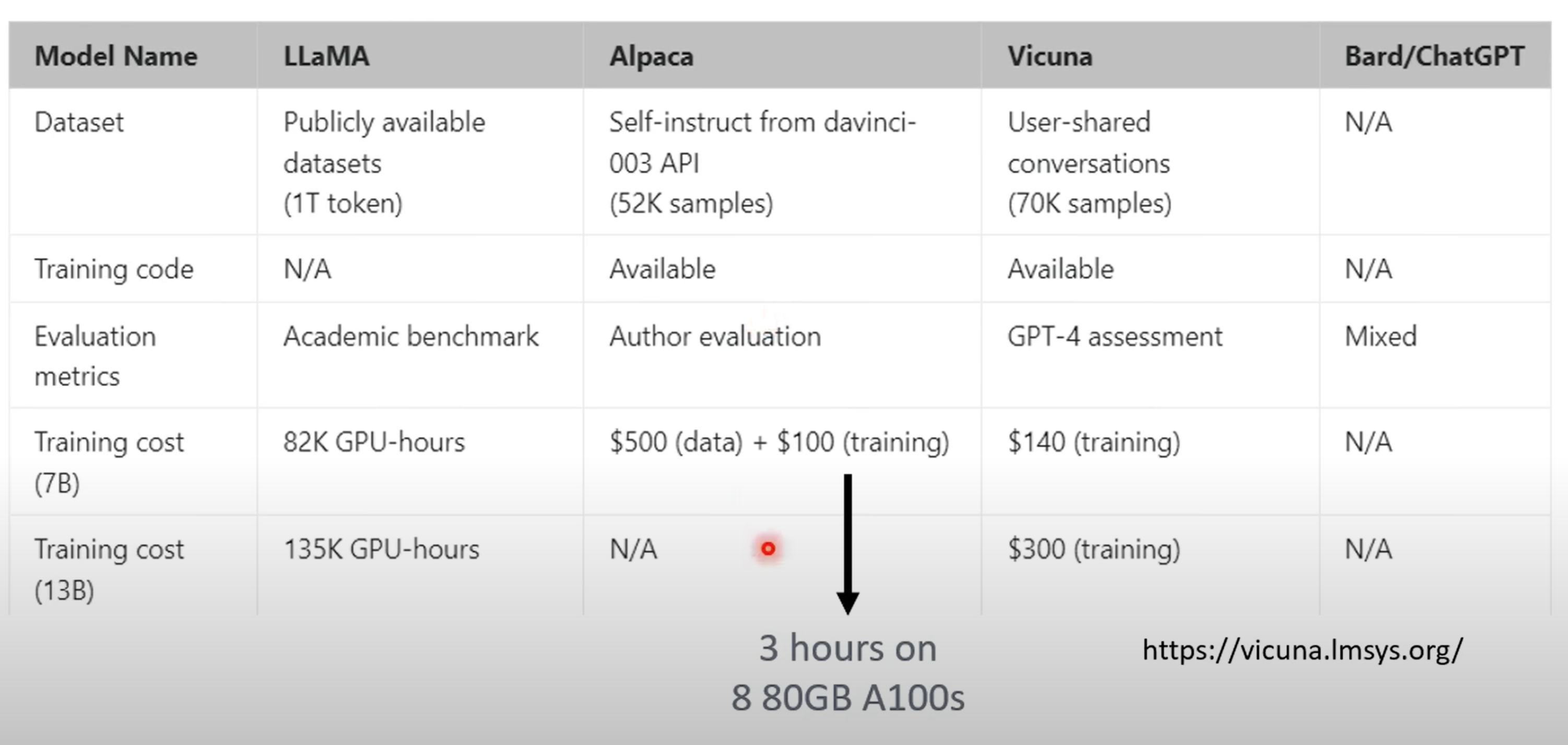
Task: Select the "GPT-4 assessment" cell
Action: click(1115, 337)
